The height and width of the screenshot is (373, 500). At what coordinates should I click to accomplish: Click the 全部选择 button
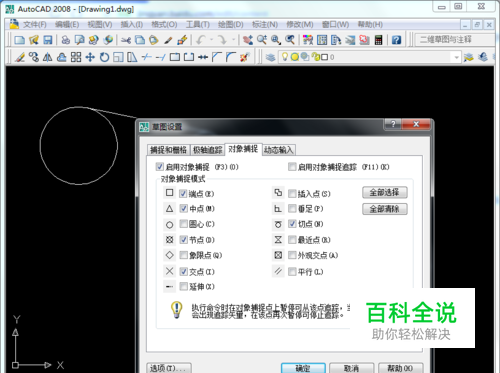tap(385, 192)
